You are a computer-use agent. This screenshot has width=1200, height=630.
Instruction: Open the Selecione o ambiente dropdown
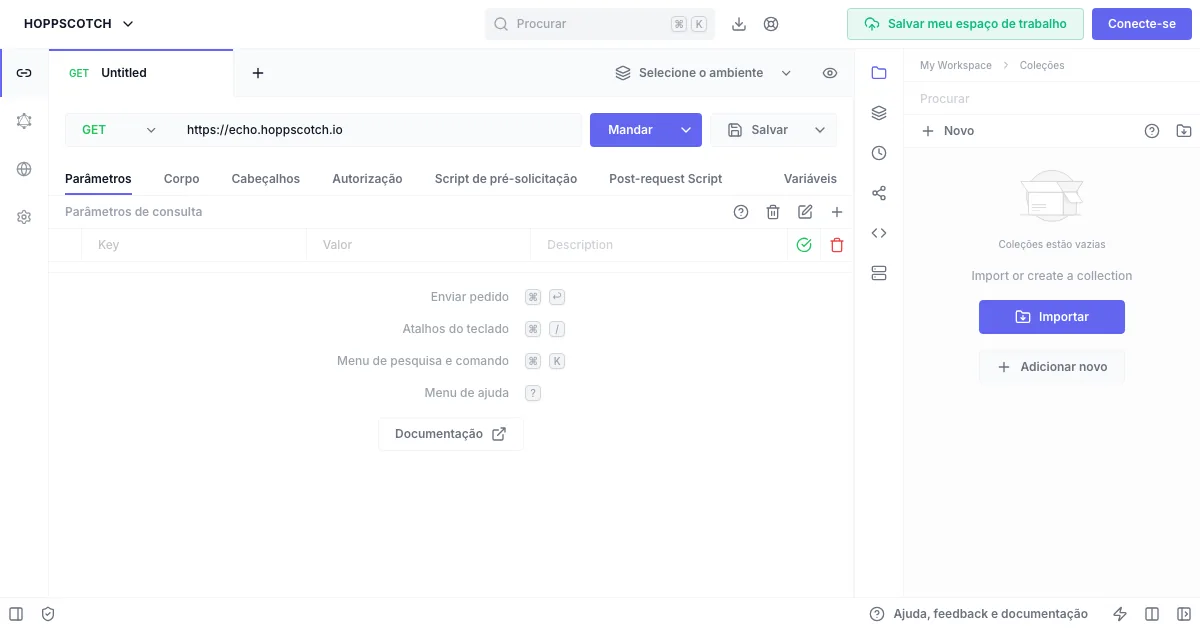coord(703,73)
